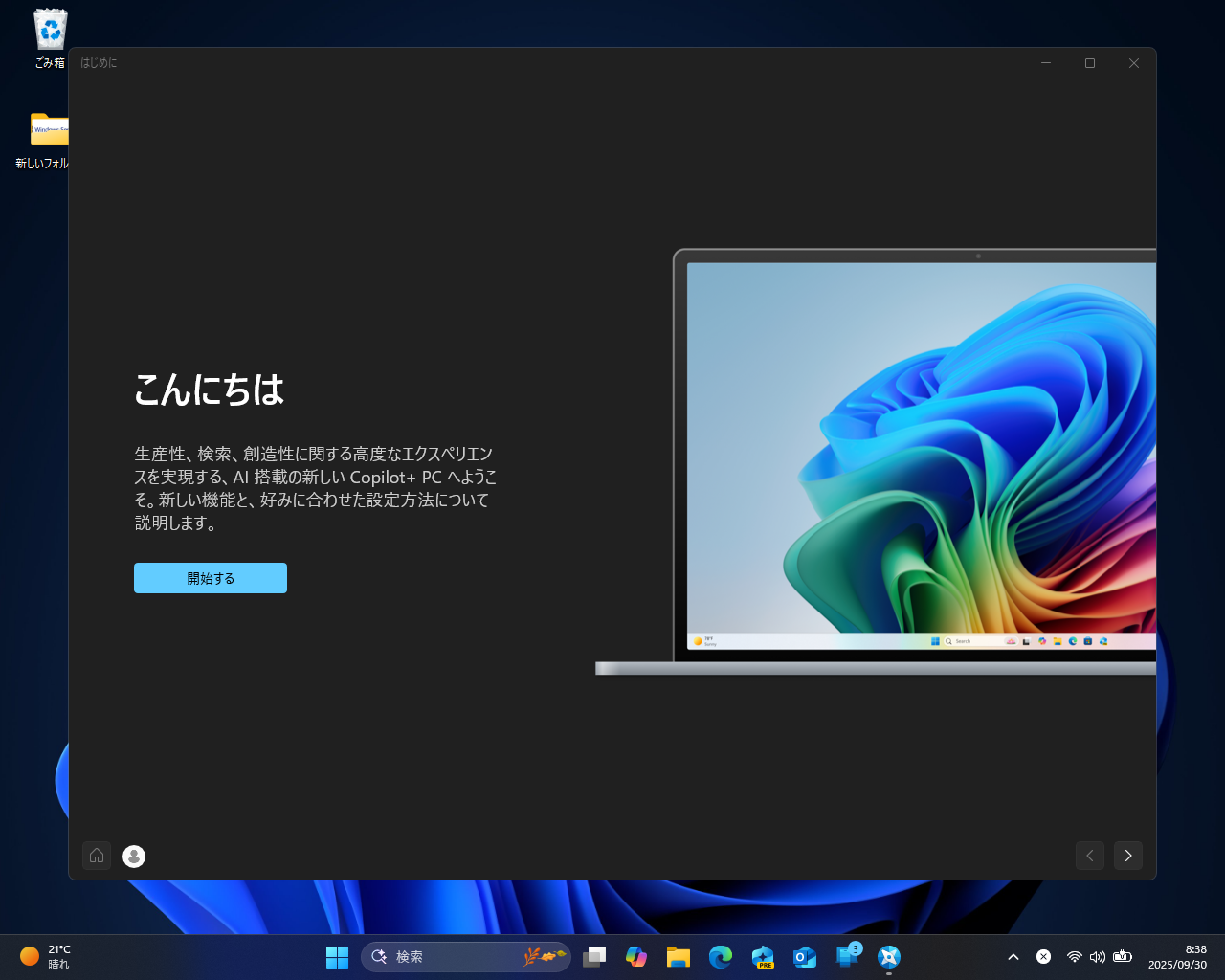The width and height of the screenshot is (1225, 980).
Task: Open Outlook from the taskbar
Action: (804, 956)
